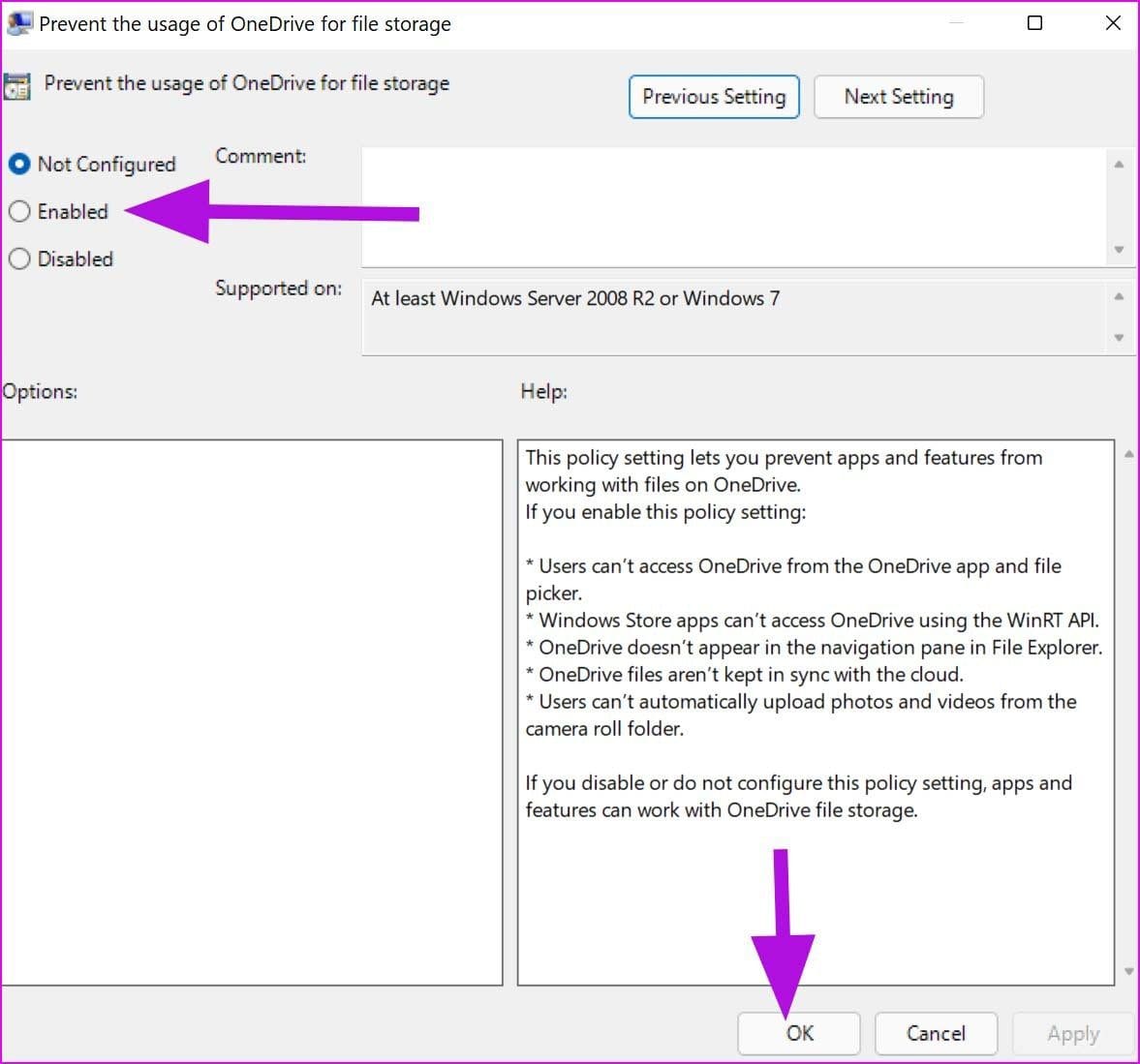Confirm with the OK button
The height and width of the screenshot is (1064, 1140).
(799, 1033)
